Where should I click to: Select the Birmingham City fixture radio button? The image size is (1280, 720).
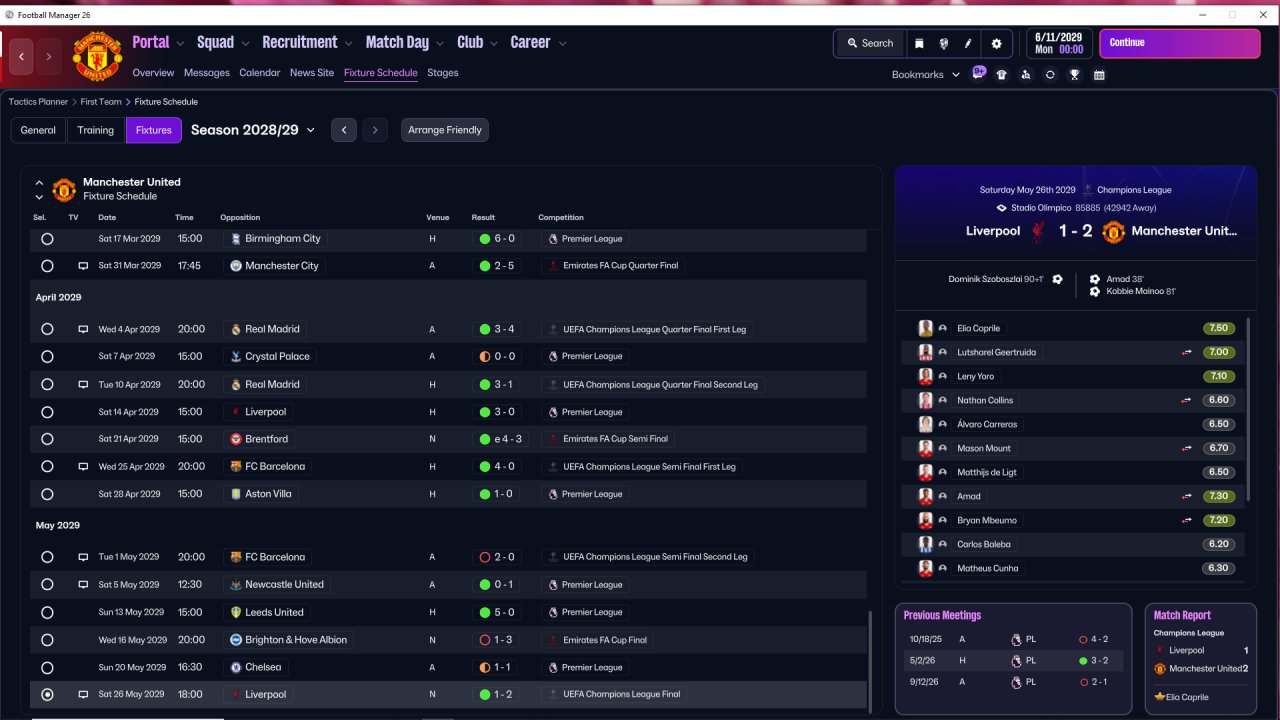[x=47, y=239]
